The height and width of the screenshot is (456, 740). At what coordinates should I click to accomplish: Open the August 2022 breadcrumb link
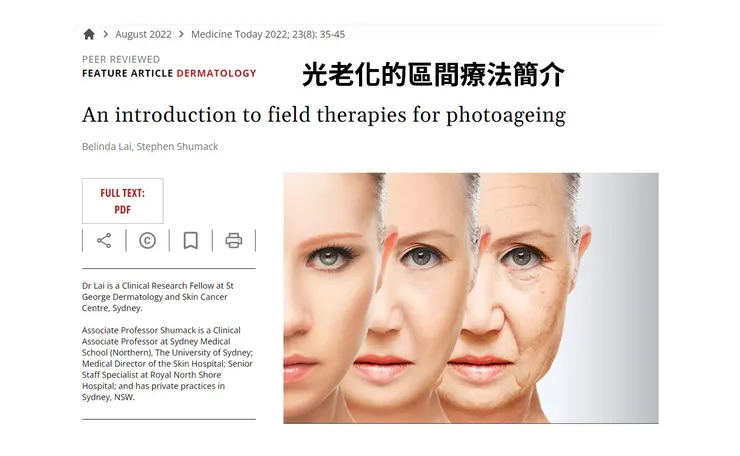coord(143,34)
